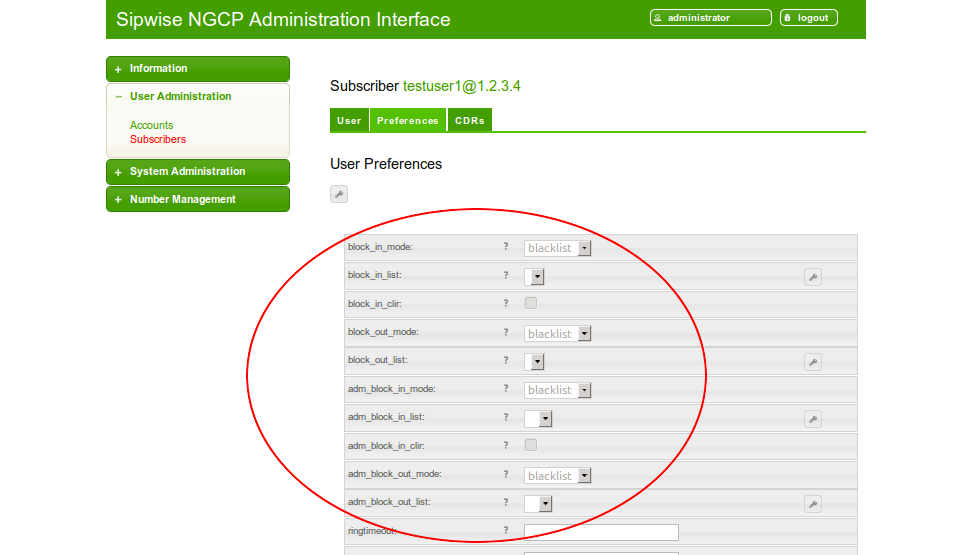The width and height of the screenshot is (970, 555).
Task: Click help question mark for block_out_mode
Action: click(506, 332)
